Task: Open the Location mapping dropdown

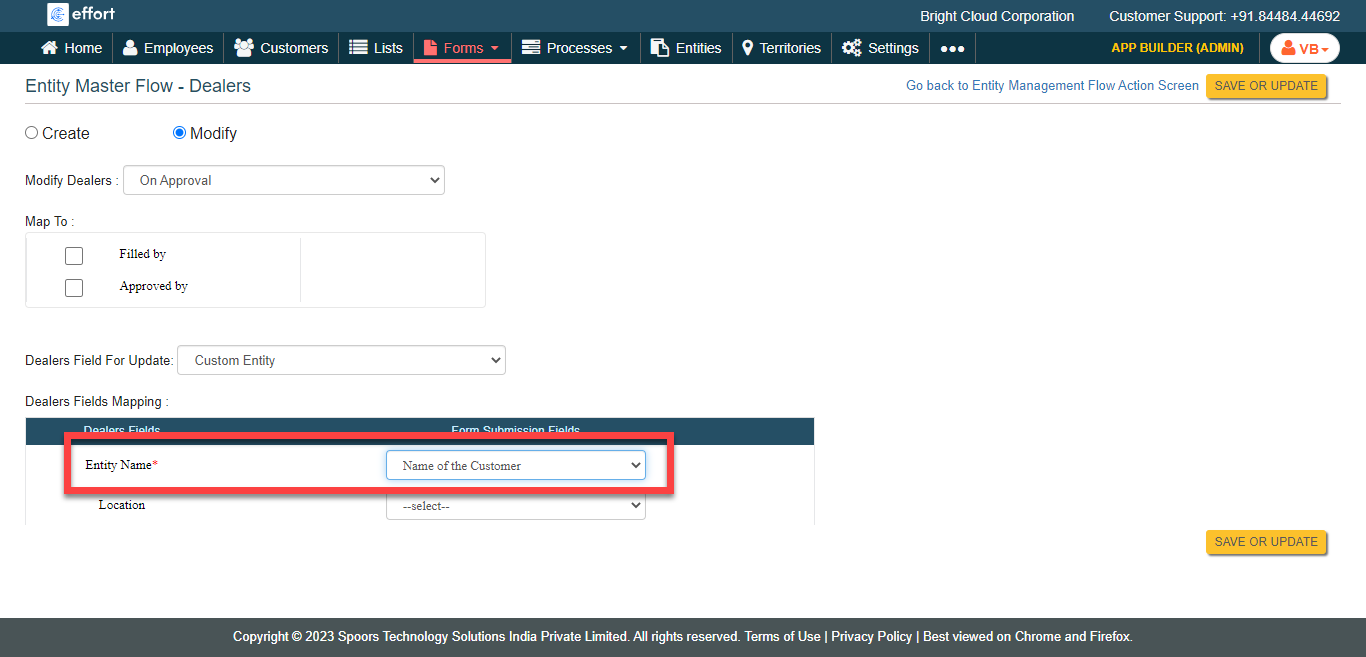Action: pyautogui.click(x=516, y=506)
